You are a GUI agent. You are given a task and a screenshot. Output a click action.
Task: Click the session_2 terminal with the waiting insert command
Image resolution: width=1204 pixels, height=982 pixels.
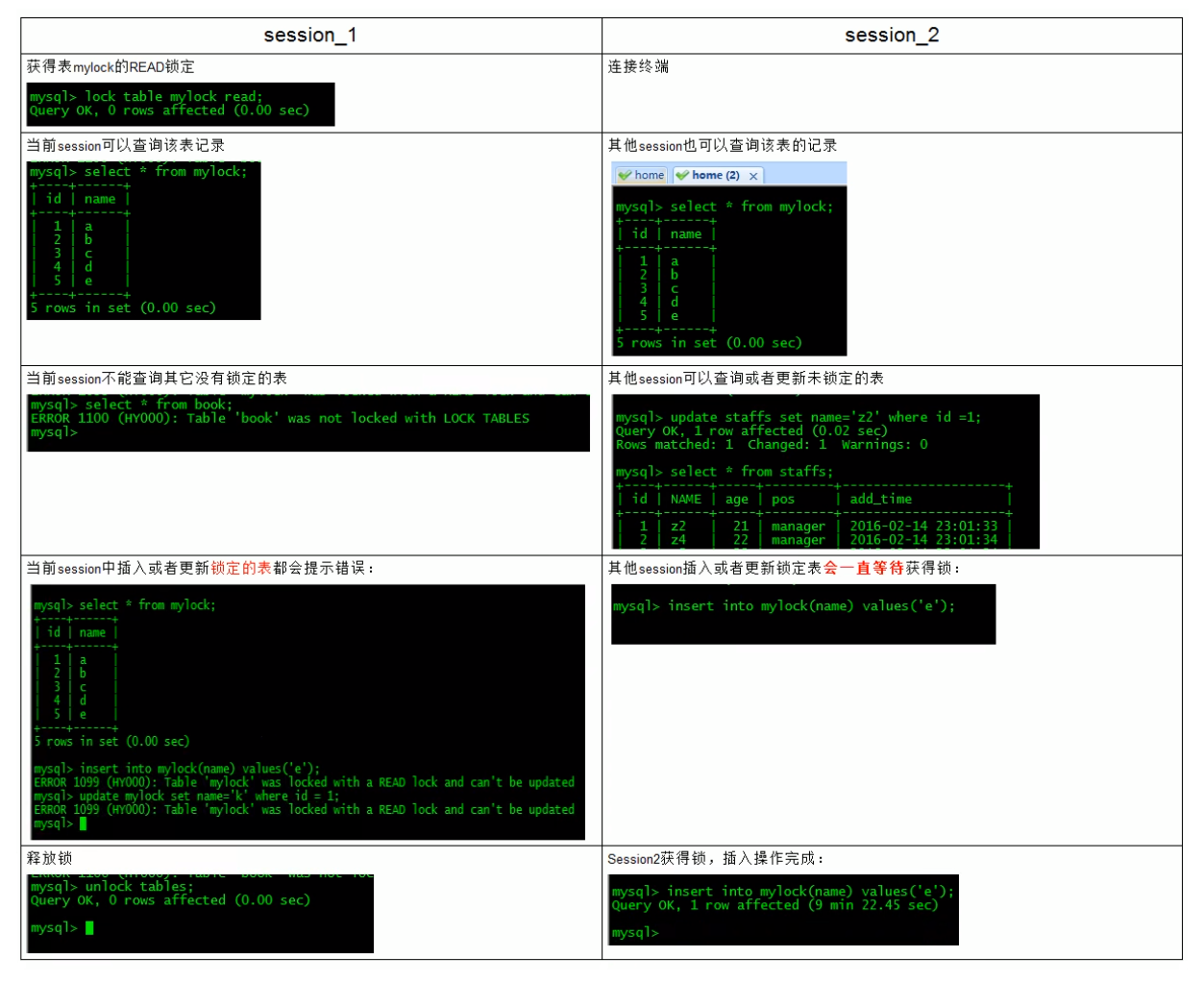point(802,614)
